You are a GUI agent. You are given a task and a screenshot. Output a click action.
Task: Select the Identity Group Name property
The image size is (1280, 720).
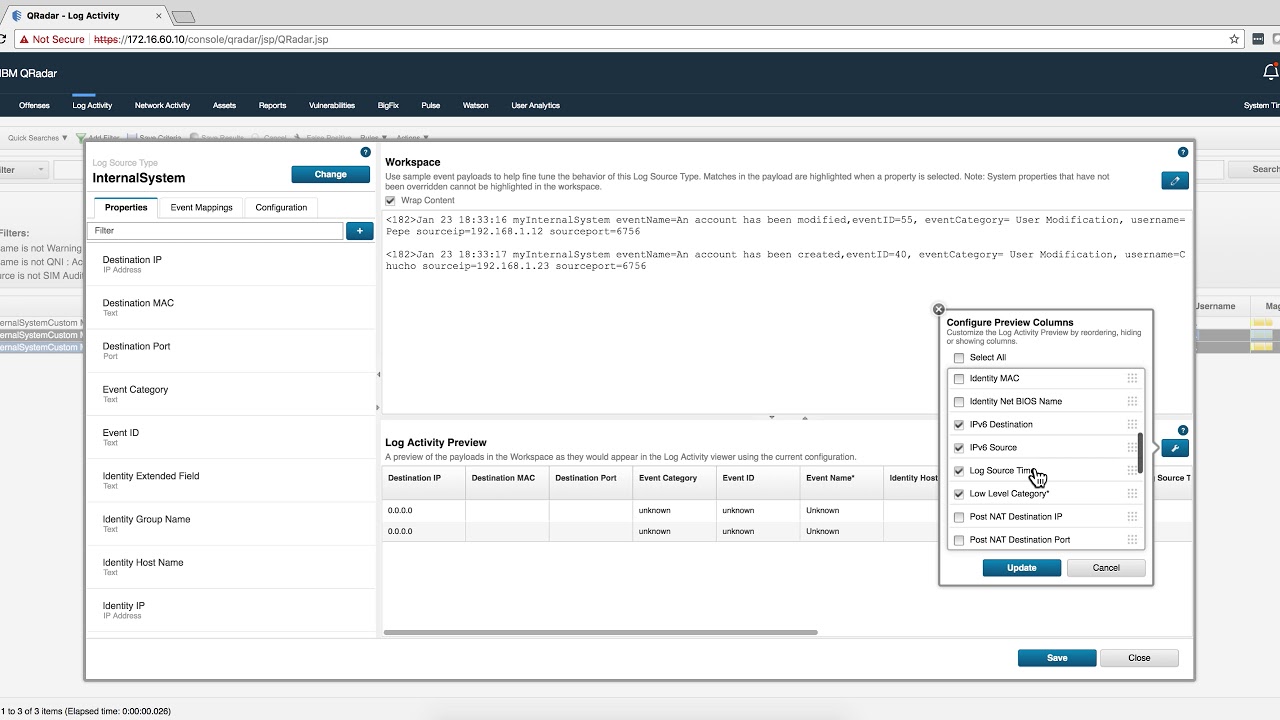[x=230, y=523]
